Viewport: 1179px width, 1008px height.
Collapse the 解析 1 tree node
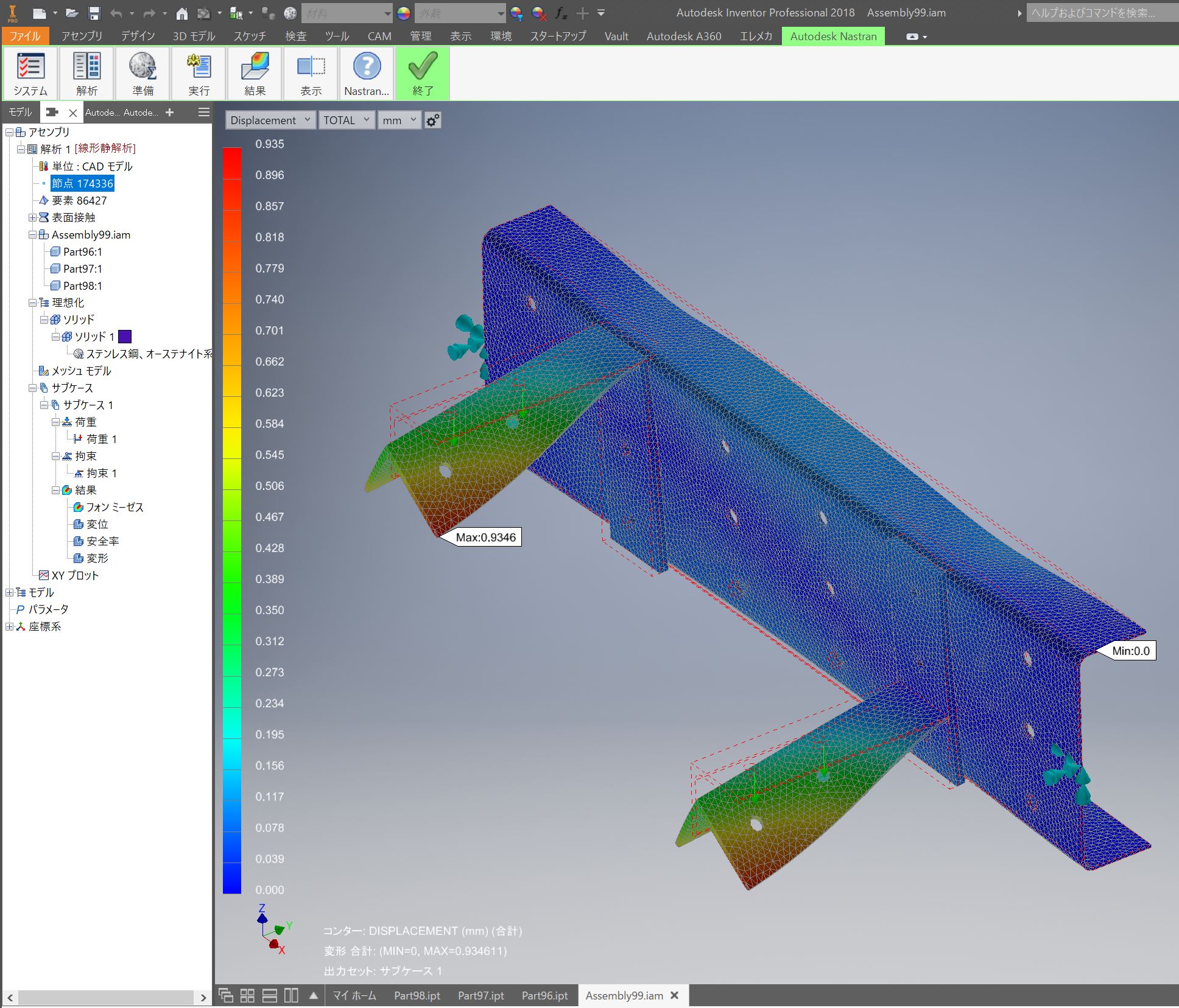[21, 149]
